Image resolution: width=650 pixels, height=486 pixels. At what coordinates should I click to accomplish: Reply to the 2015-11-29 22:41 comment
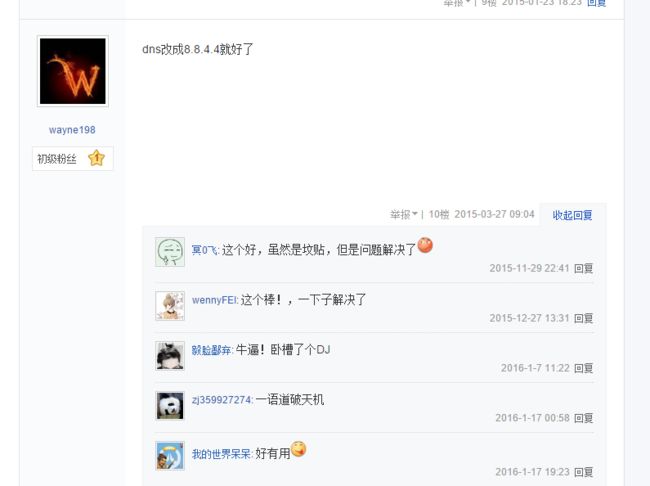(x=583, y=268)
